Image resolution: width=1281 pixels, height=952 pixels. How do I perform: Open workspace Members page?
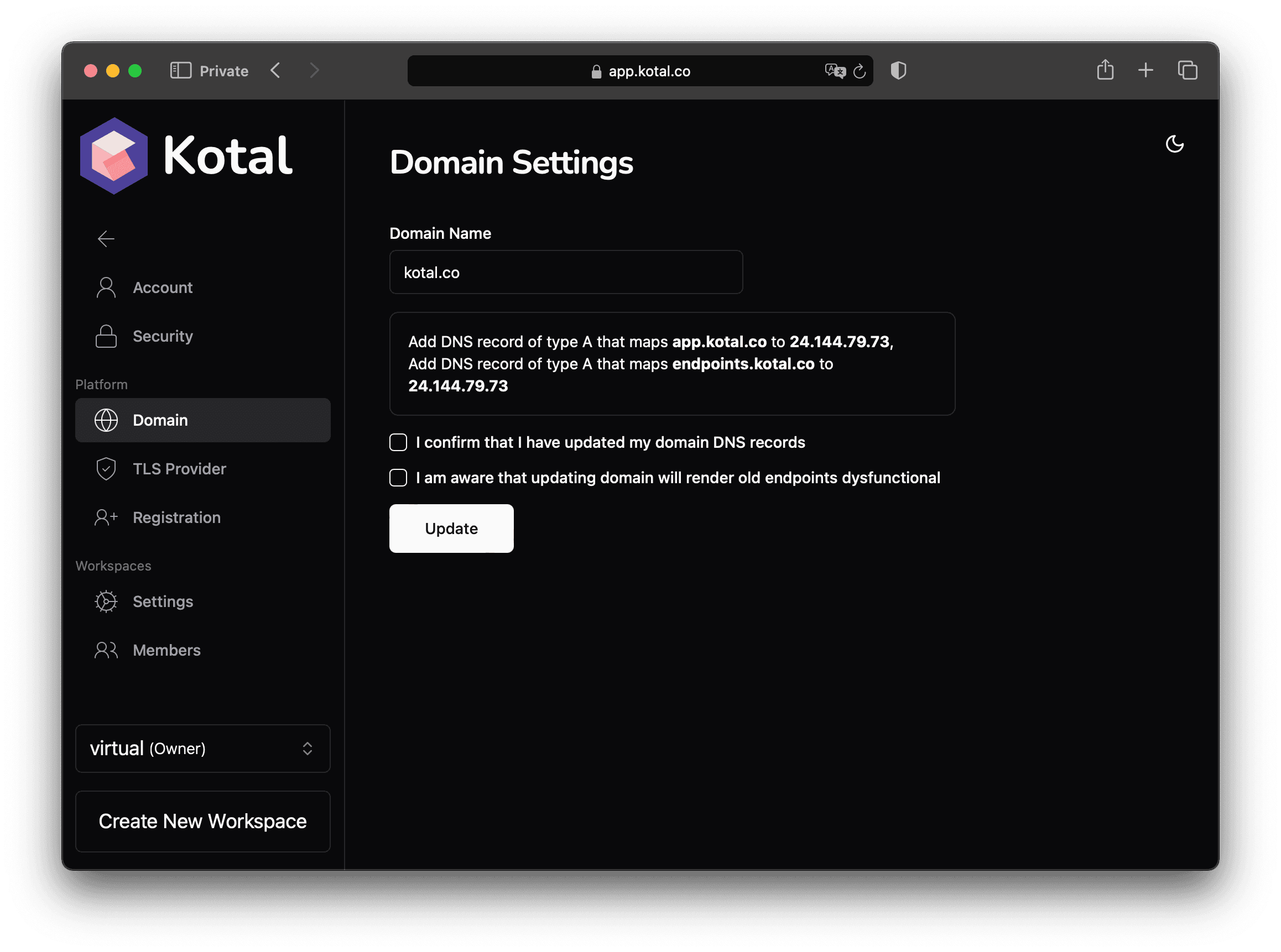pyautogui.click(x=203, y=650)
